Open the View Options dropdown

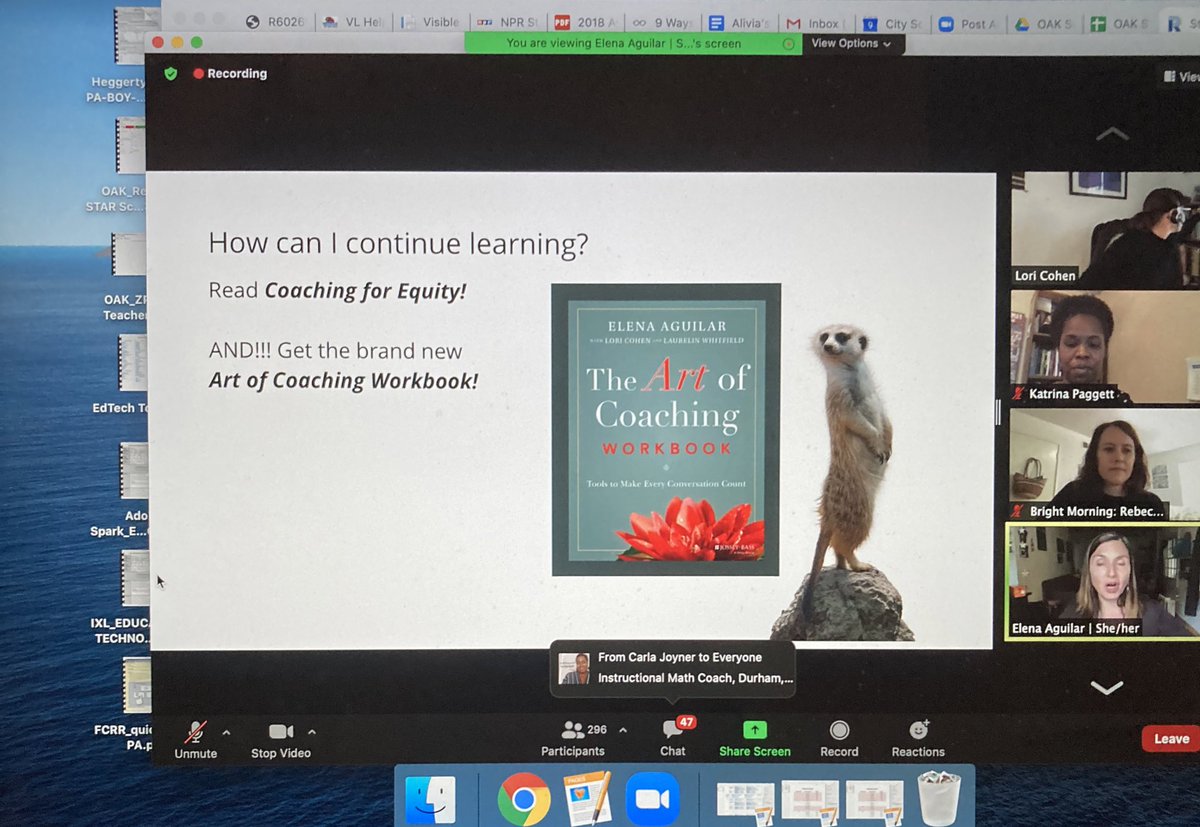coord(850,44)
